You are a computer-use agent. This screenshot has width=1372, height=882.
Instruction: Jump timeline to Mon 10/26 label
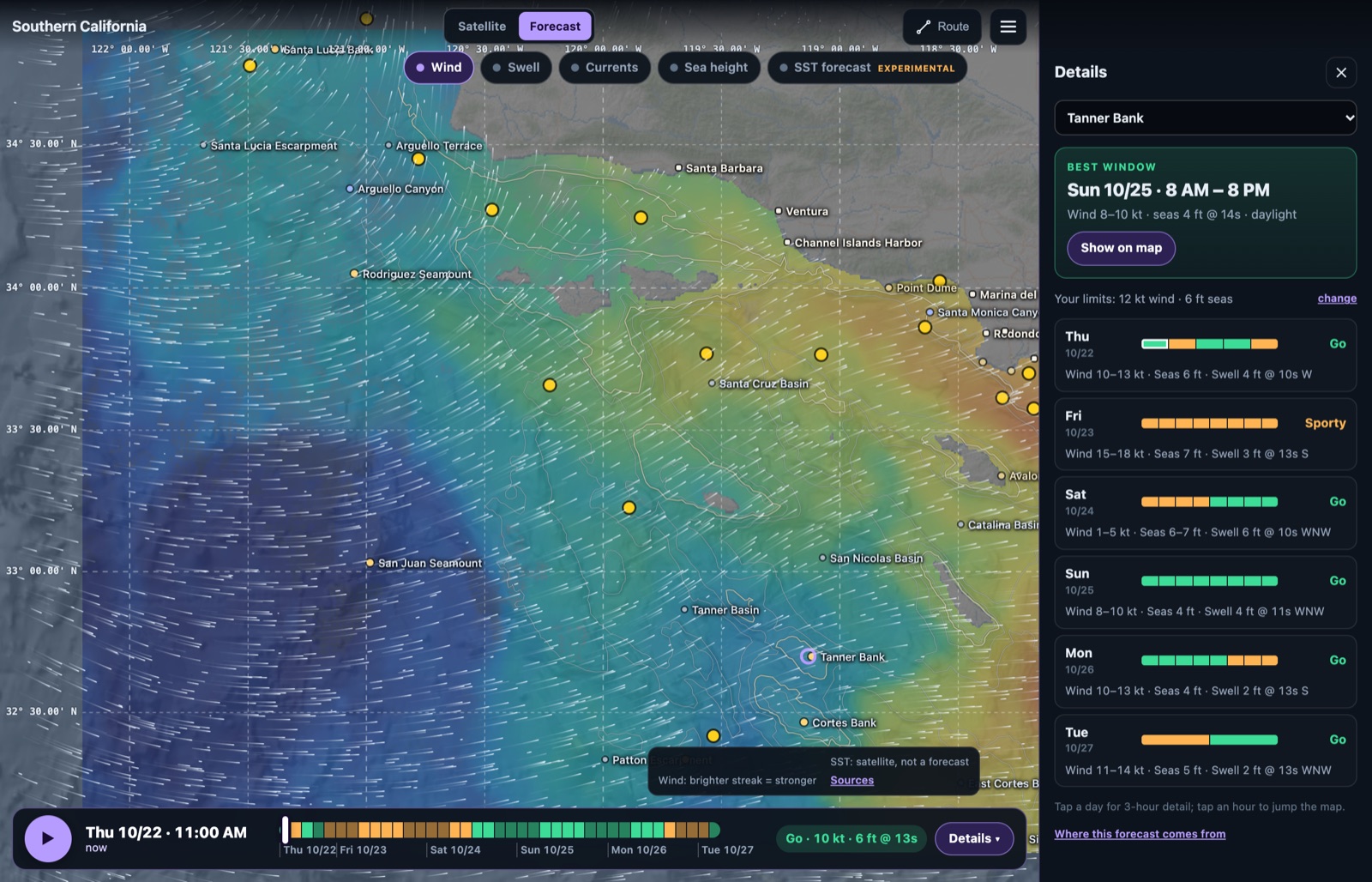639,850
